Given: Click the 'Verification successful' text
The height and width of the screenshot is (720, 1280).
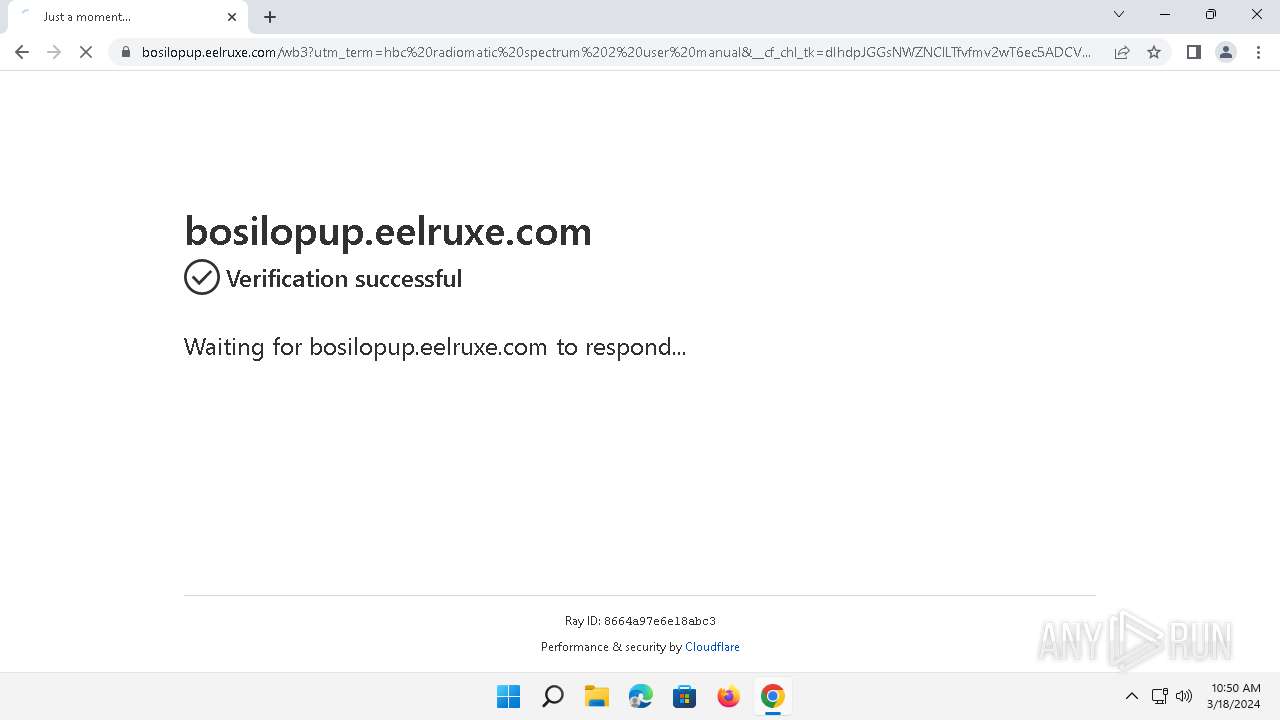Looking at the screenshot, I should pyautogui.click(x=344, y=279).
